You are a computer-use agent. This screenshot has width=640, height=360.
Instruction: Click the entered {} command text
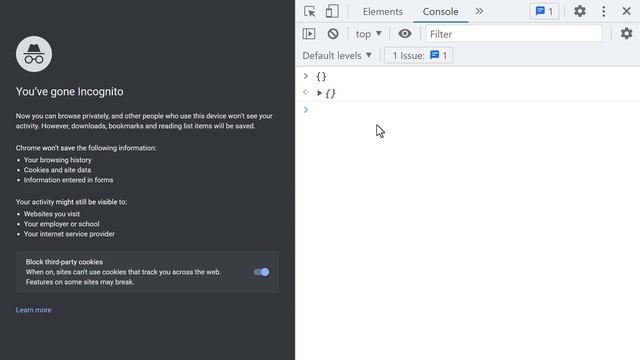click(321, 76)
